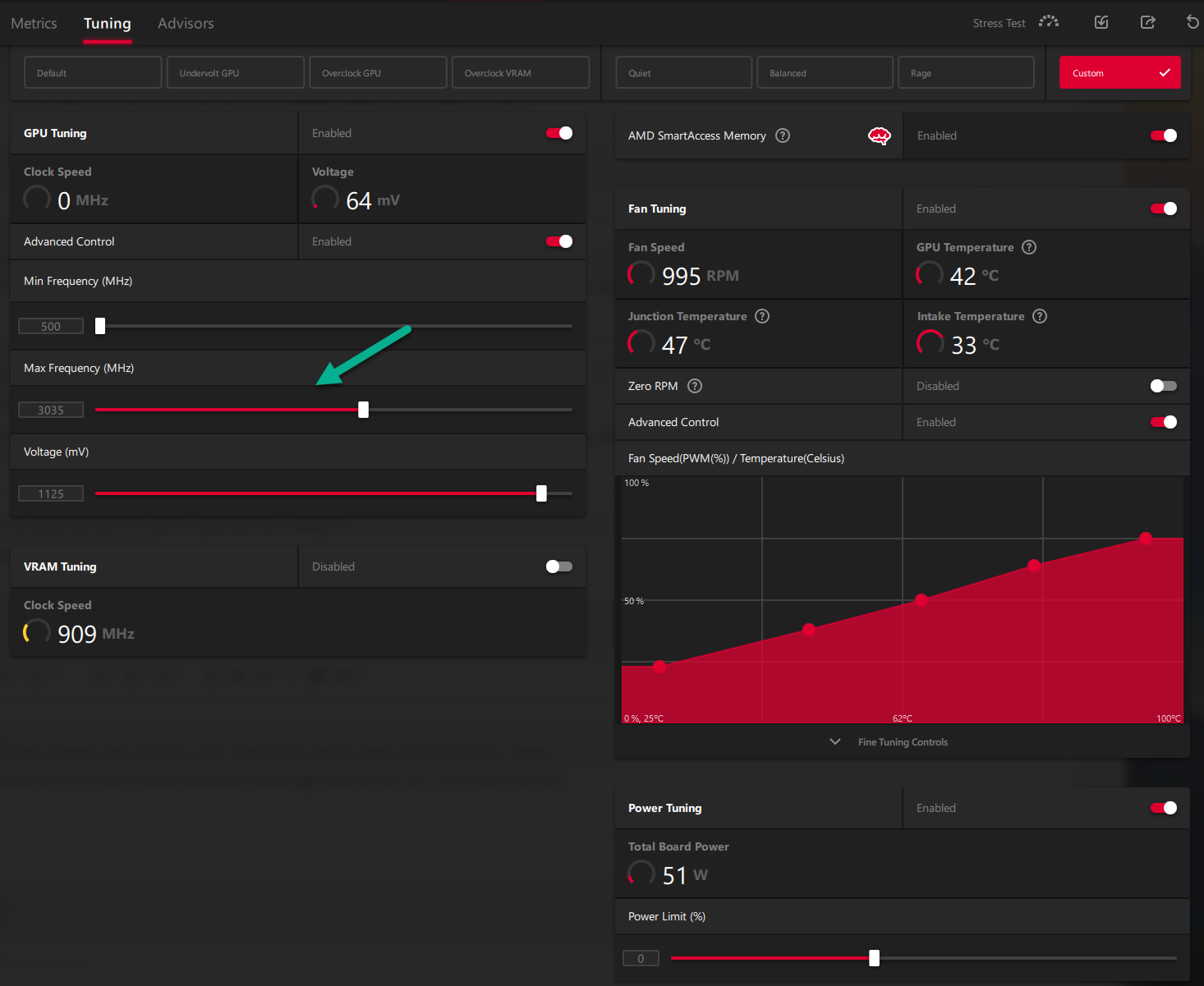This screenshot has height=986, width=1204.
Task: Toggle Fan Advanced Control switch
Action: (x=1164, y=422)
